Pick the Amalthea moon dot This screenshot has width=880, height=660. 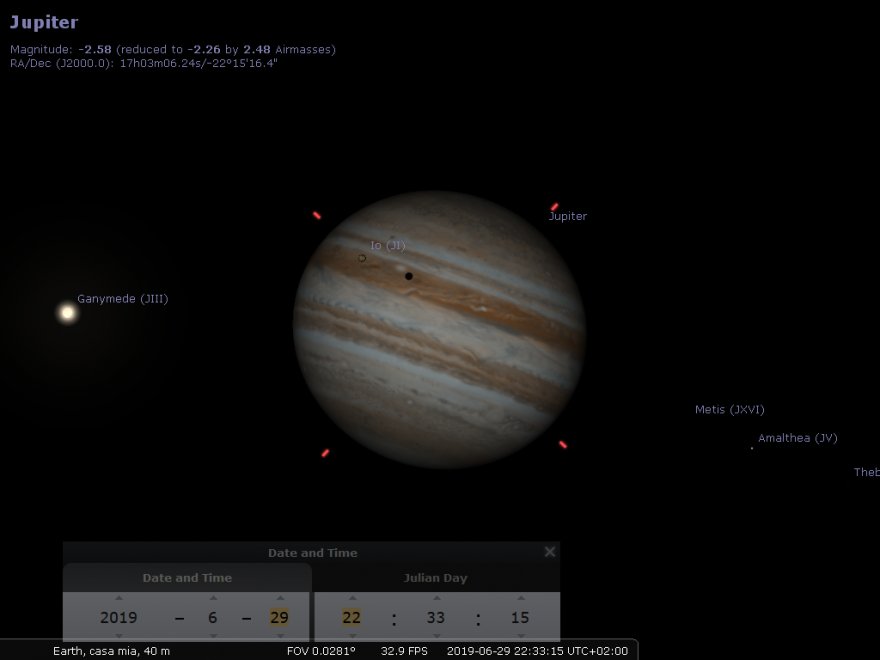[752, 448]
